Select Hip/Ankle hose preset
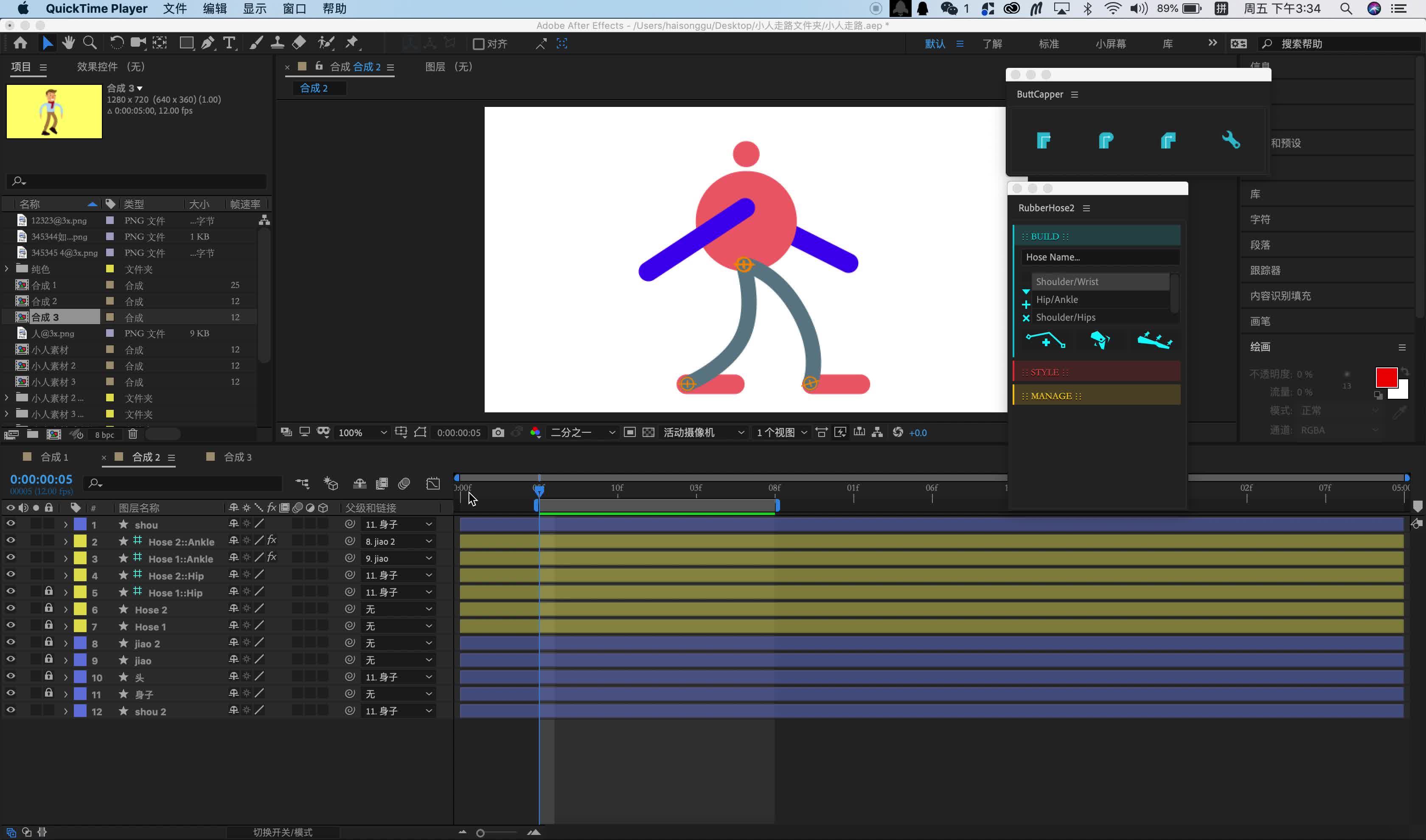The height and width of the screenshot is (840, 1426). (x=1100, y=300)
